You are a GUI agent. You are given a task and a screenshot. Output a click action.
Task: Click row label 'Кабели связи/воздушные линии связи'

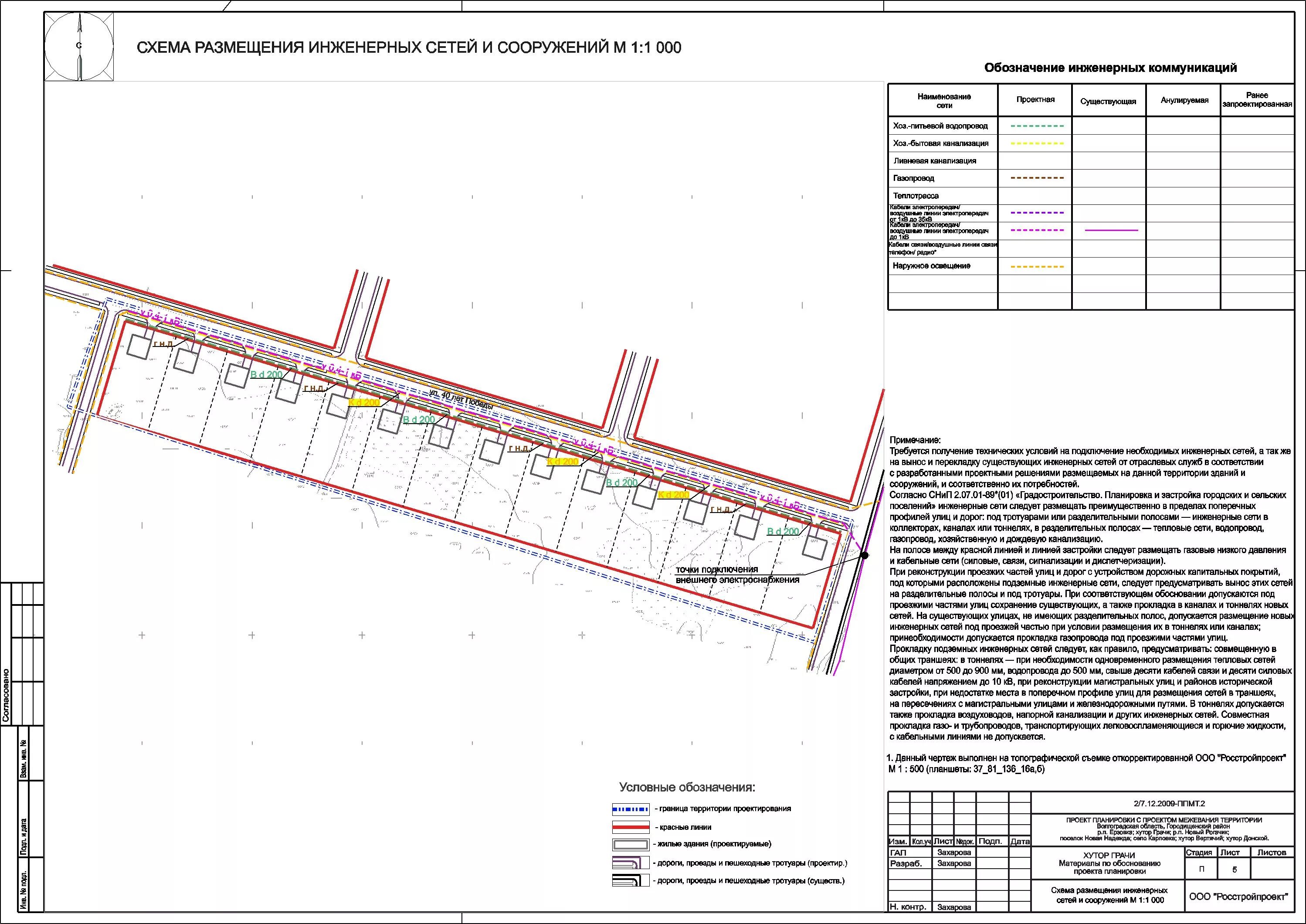coord(943,248)
